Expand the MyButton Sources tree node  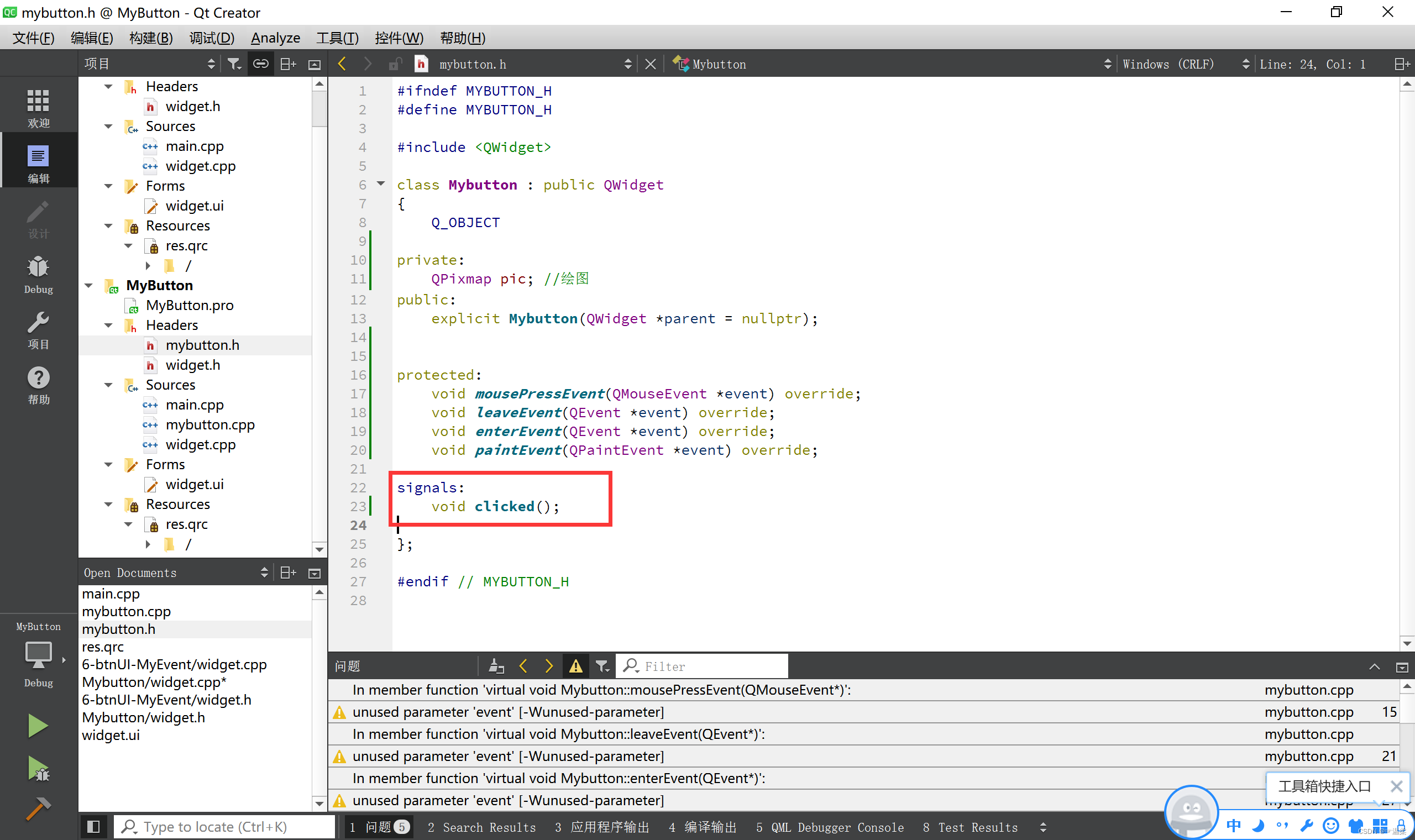click(109, 385)
